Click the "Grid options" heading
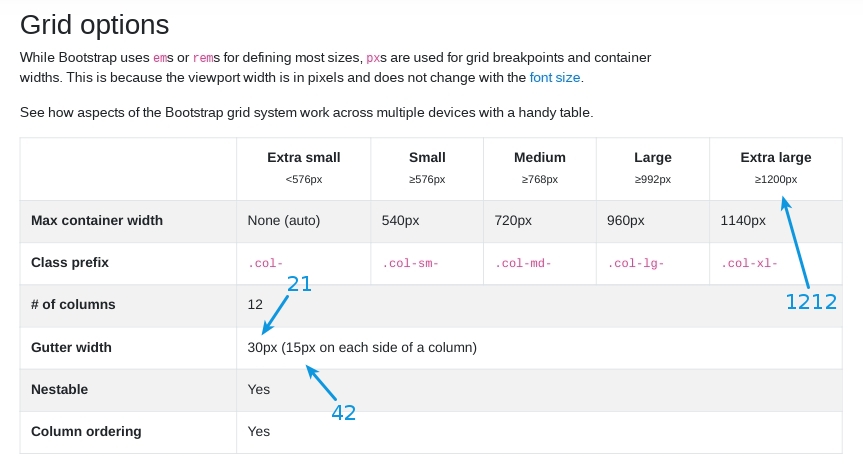The height and width of the screenshot is (476, 863). (94, 24)
